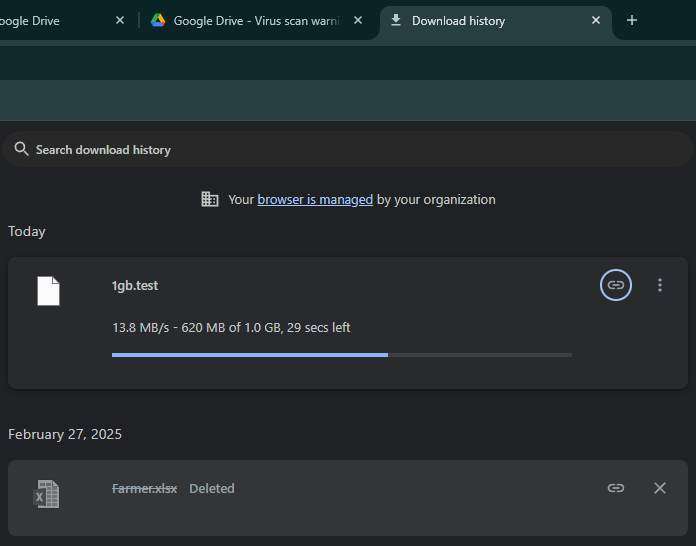
Task: Click the magnifier search icon
Action: (21, 149)
